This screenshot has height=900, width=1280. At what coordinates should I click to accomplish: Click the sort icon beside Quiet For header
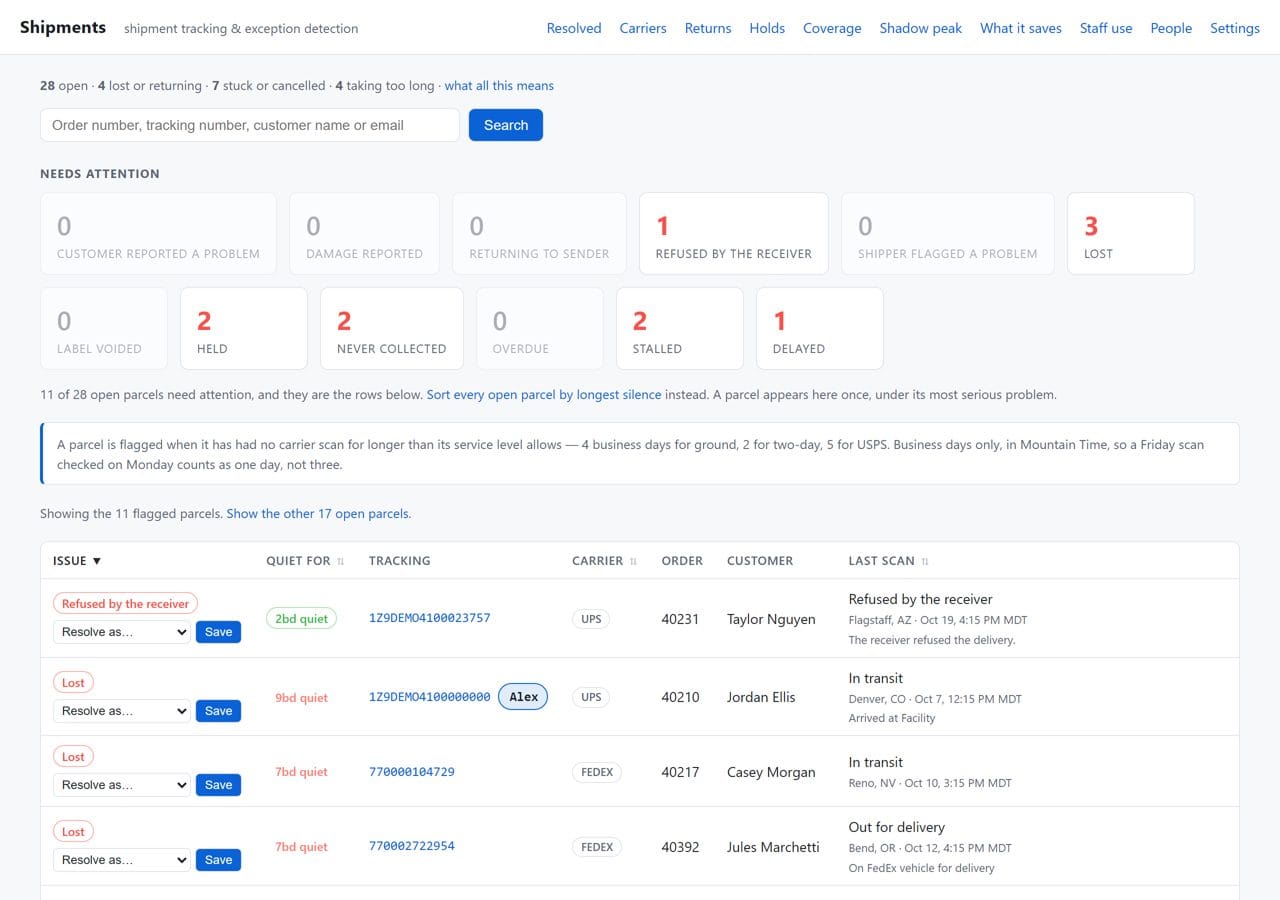(x=341, y=562)
